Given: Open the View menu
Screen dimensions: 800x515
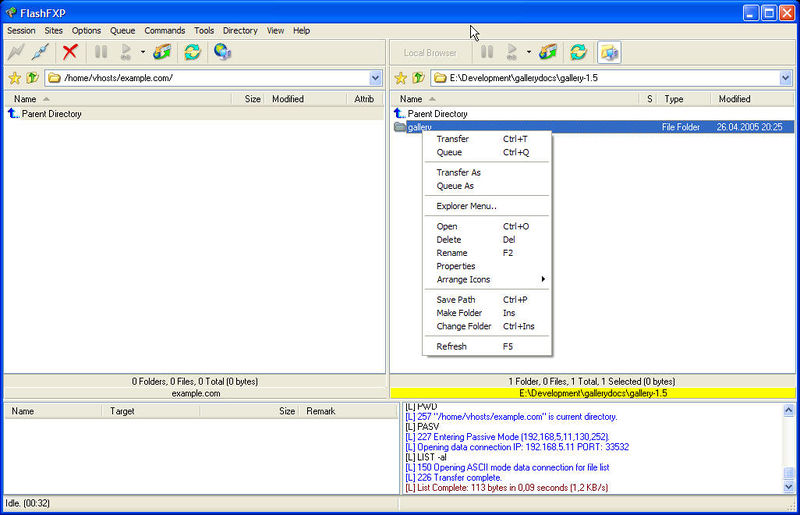Looking at the screenshot, I should 275,31.
